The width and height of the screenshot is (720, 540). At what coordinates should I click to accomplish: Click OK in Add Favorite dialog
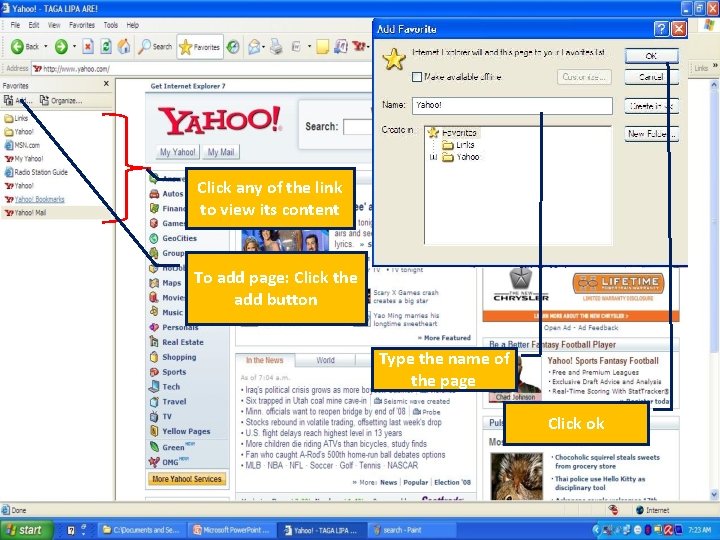pyautogui.click(x=651, y=56)
